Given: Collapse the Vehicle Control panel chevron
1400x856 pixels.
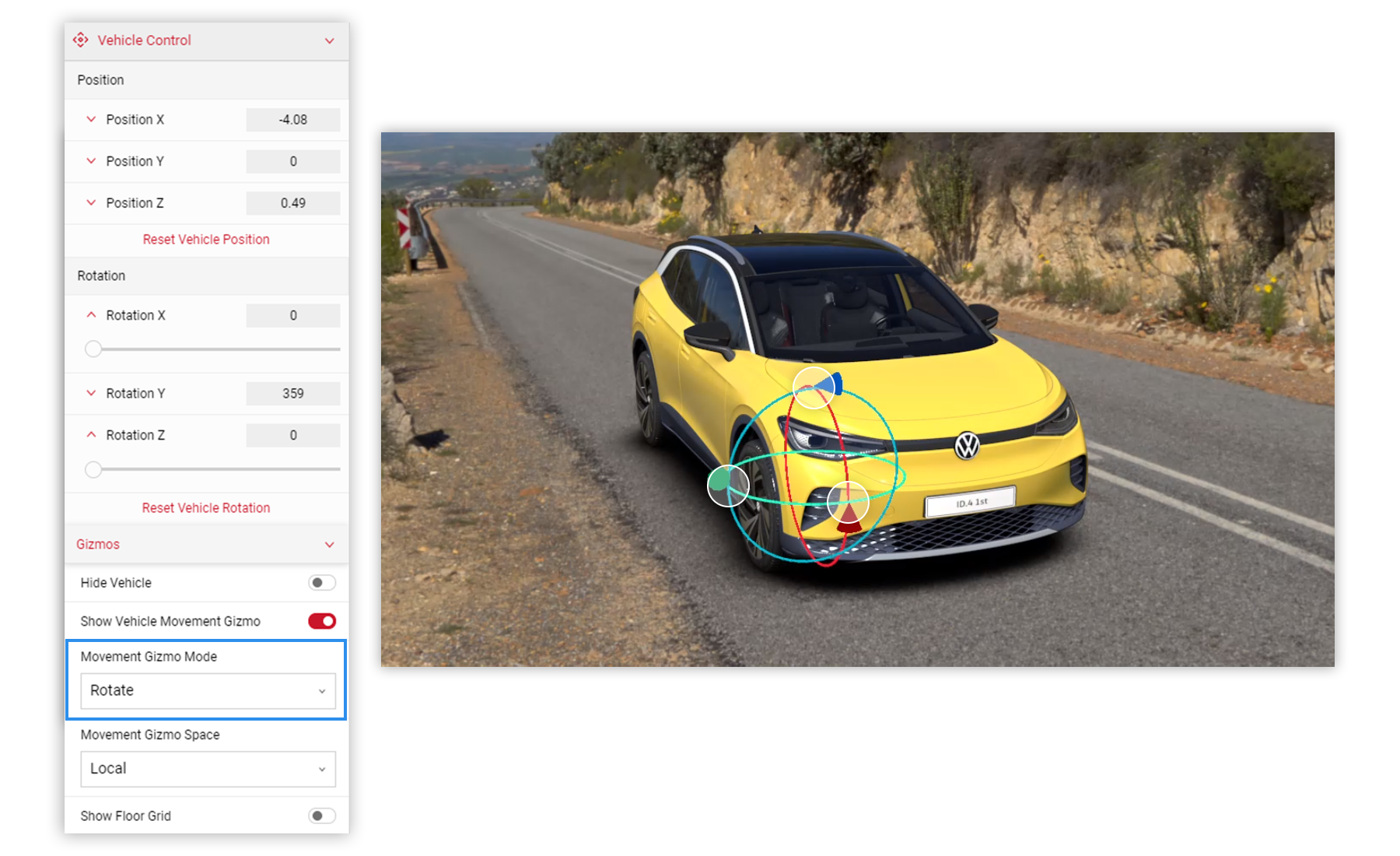Looking at the screenshot, I should (x=330, y=40).
